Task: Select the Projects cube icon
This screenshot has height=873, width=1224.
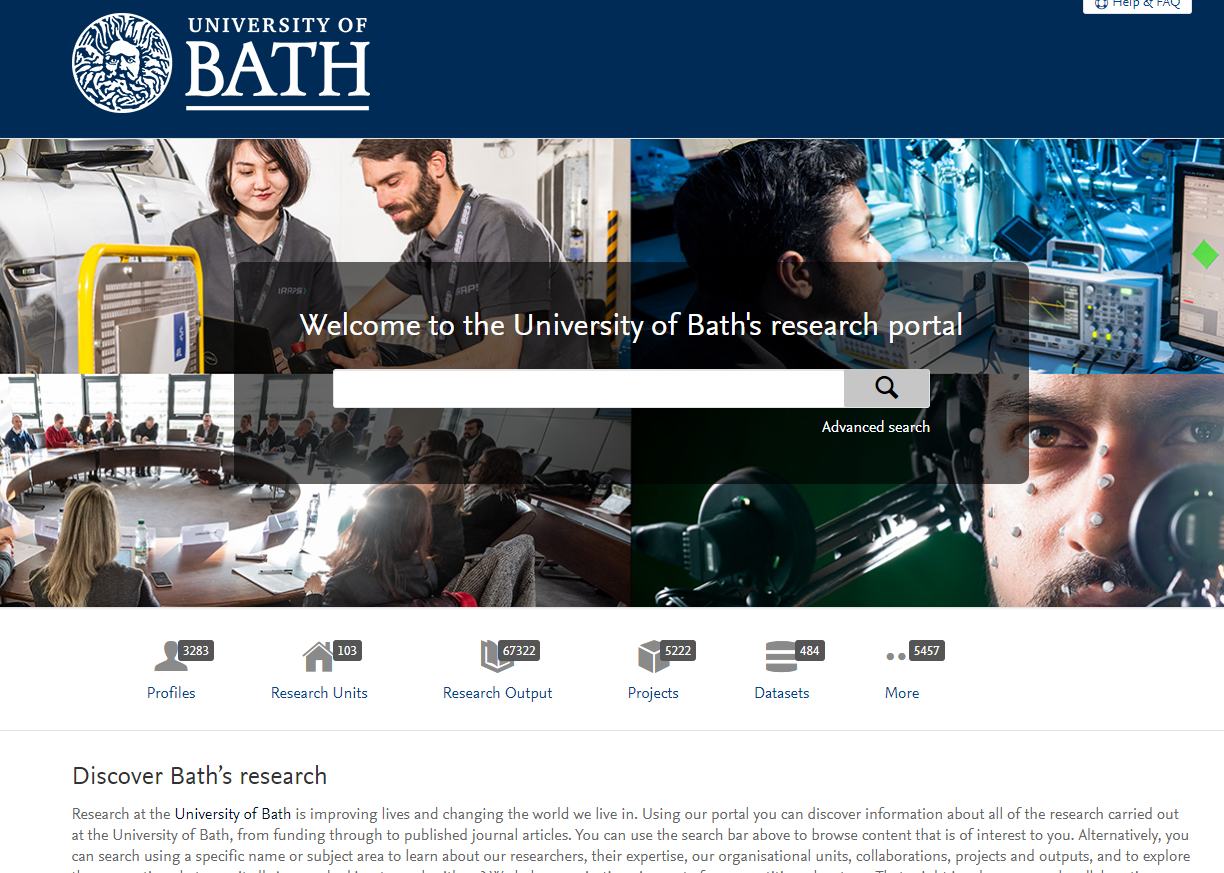Action: (652, 656)
